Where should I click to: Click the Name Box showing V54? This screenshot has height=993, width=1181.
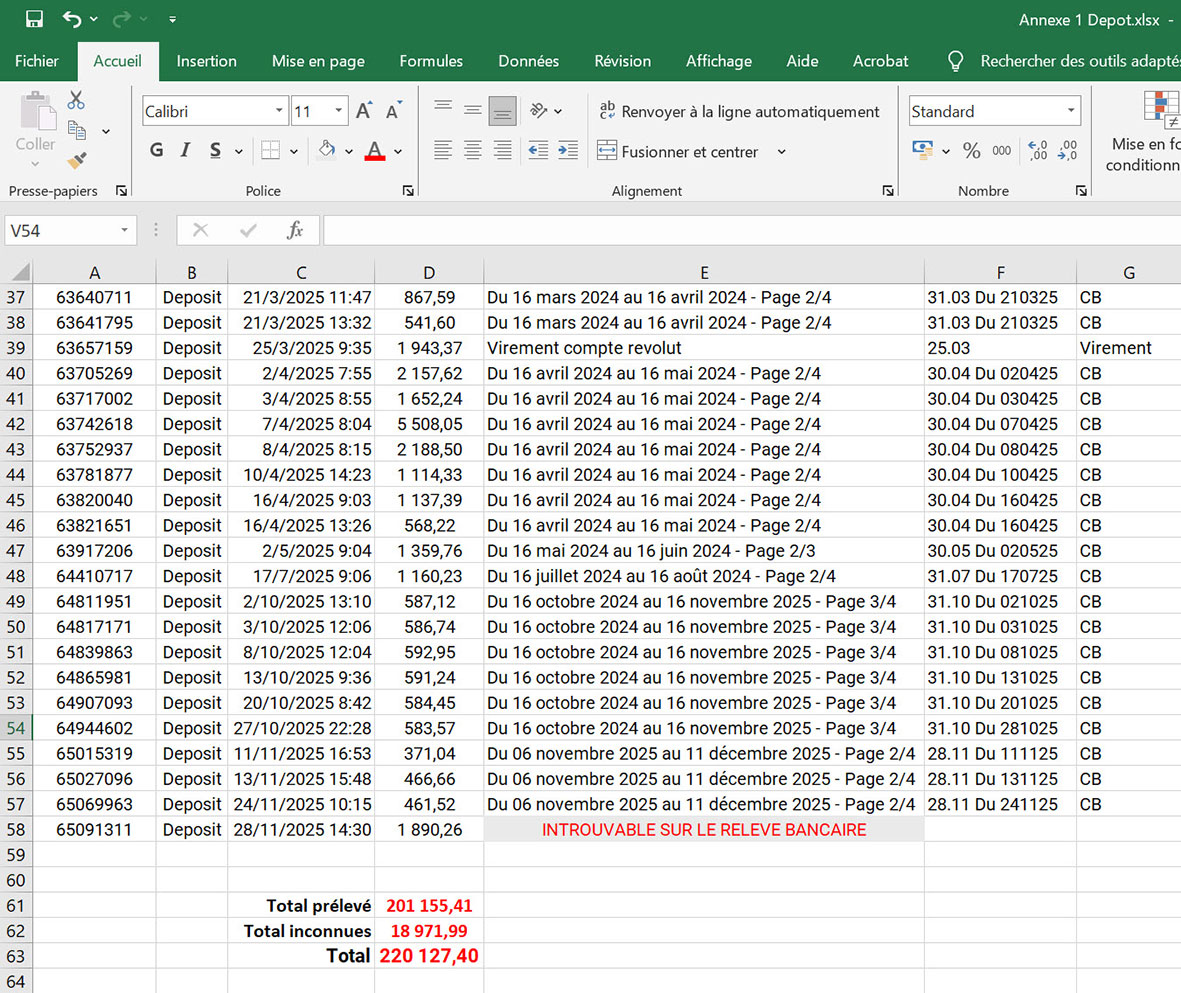[60, 230]
